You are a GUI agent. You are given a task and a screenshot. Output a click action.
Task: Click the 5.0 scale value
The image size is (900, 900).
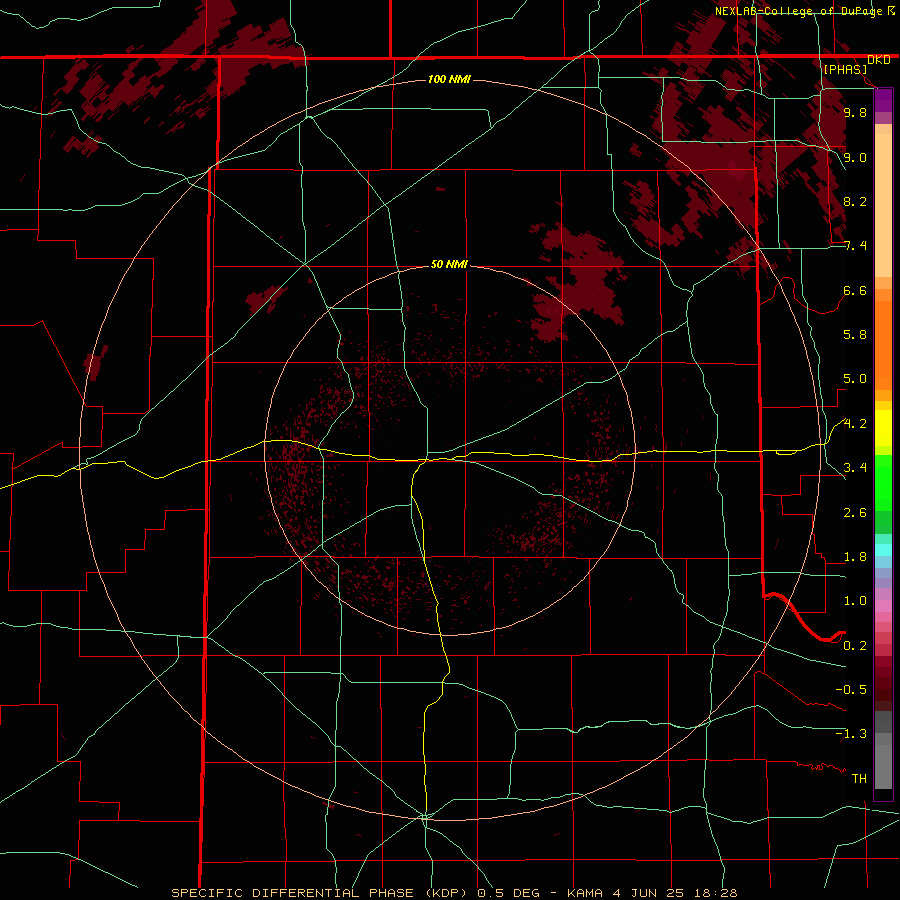(x=855, y=379)
